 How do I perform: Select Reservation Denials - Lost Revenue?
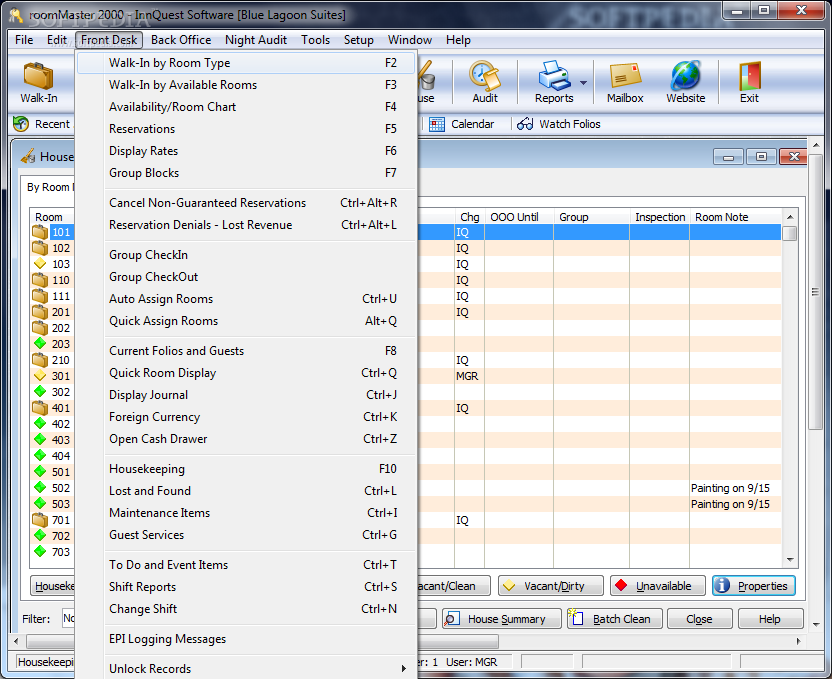tap(246, 225)
